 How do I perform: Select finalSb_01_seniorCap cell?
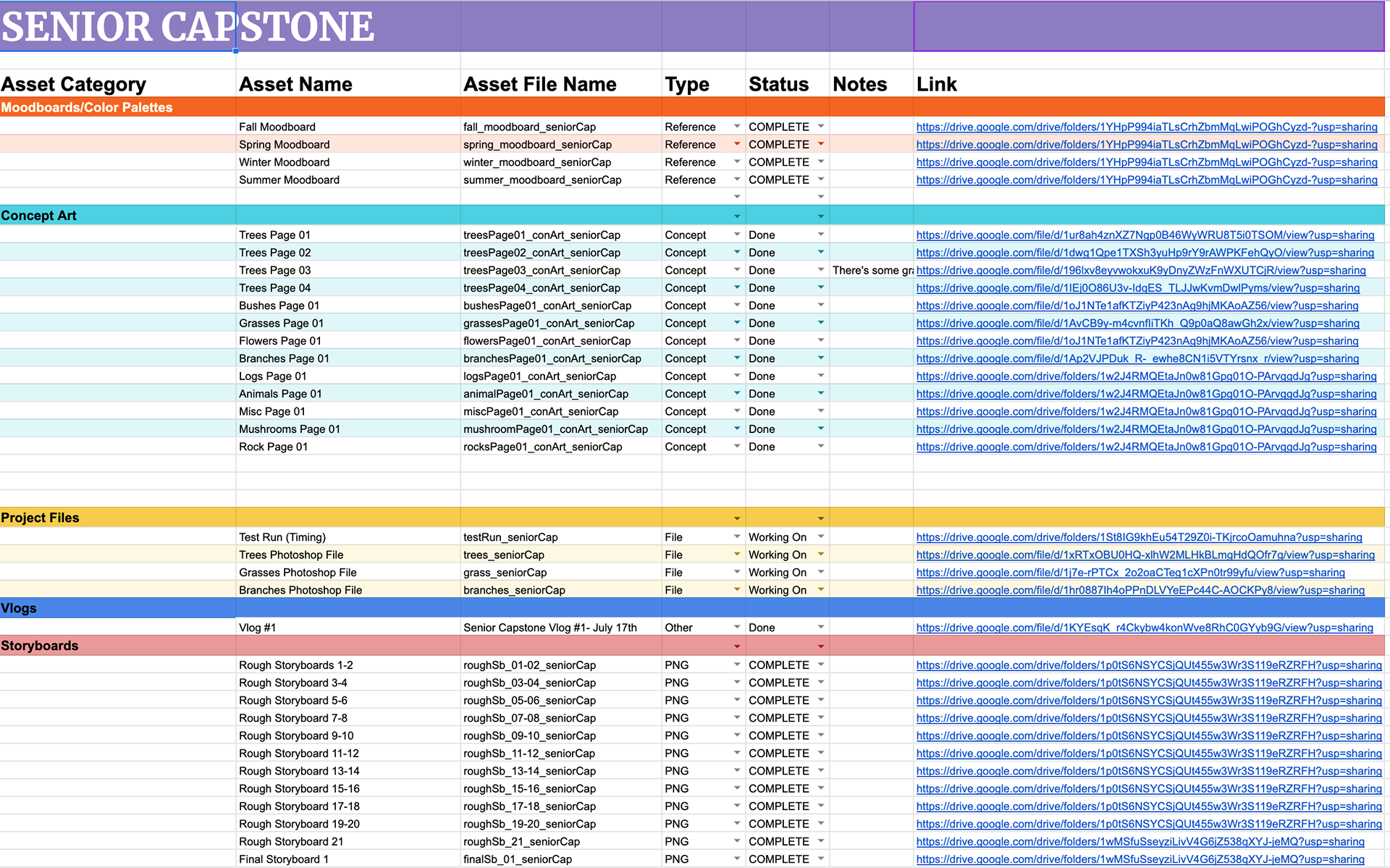(561, 859)
